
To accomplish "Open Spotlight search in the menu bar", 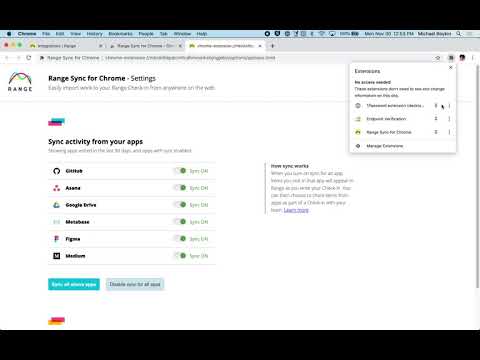I will [459, 34].
